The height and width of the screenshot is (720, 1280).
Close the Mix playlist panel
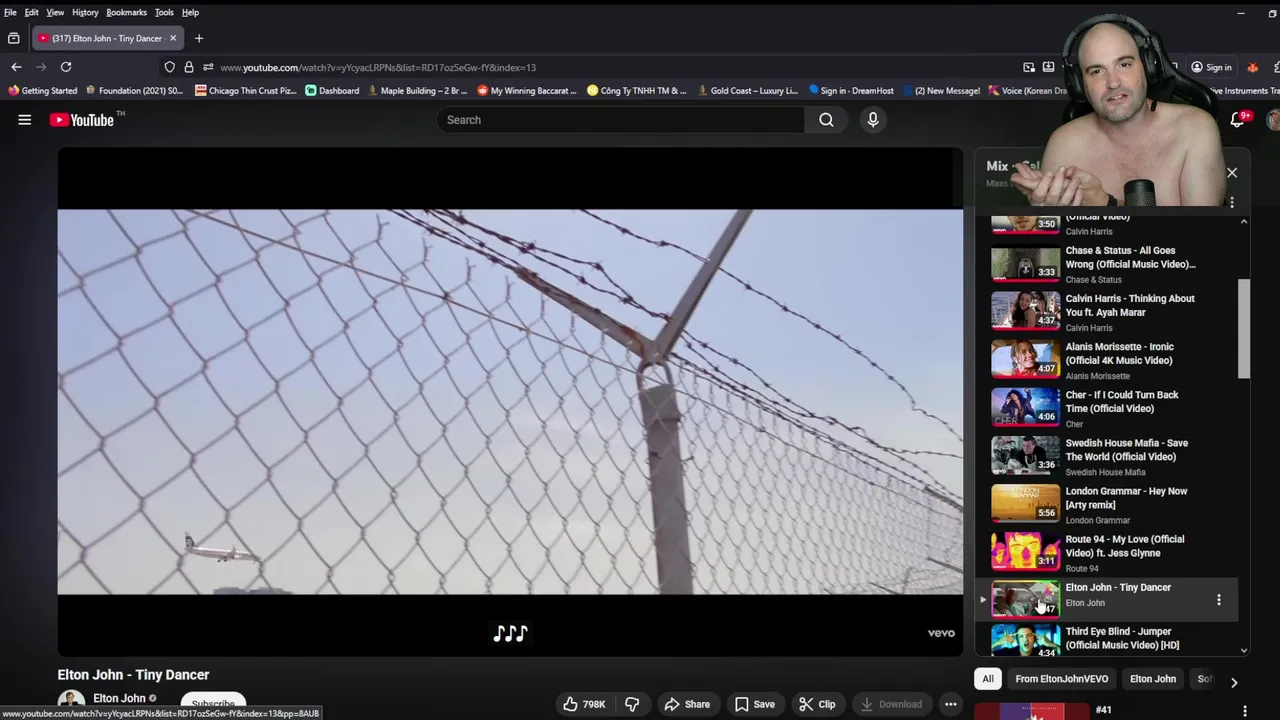point(1232,173)
